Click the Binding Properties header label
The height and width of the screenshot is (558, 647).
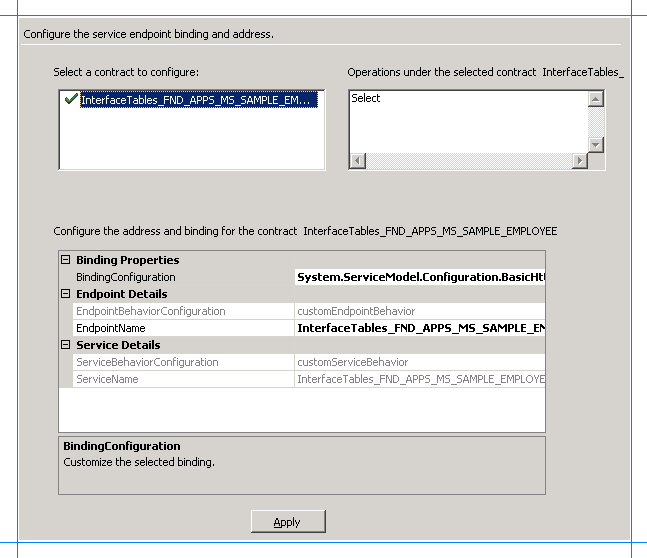(128, 260)
